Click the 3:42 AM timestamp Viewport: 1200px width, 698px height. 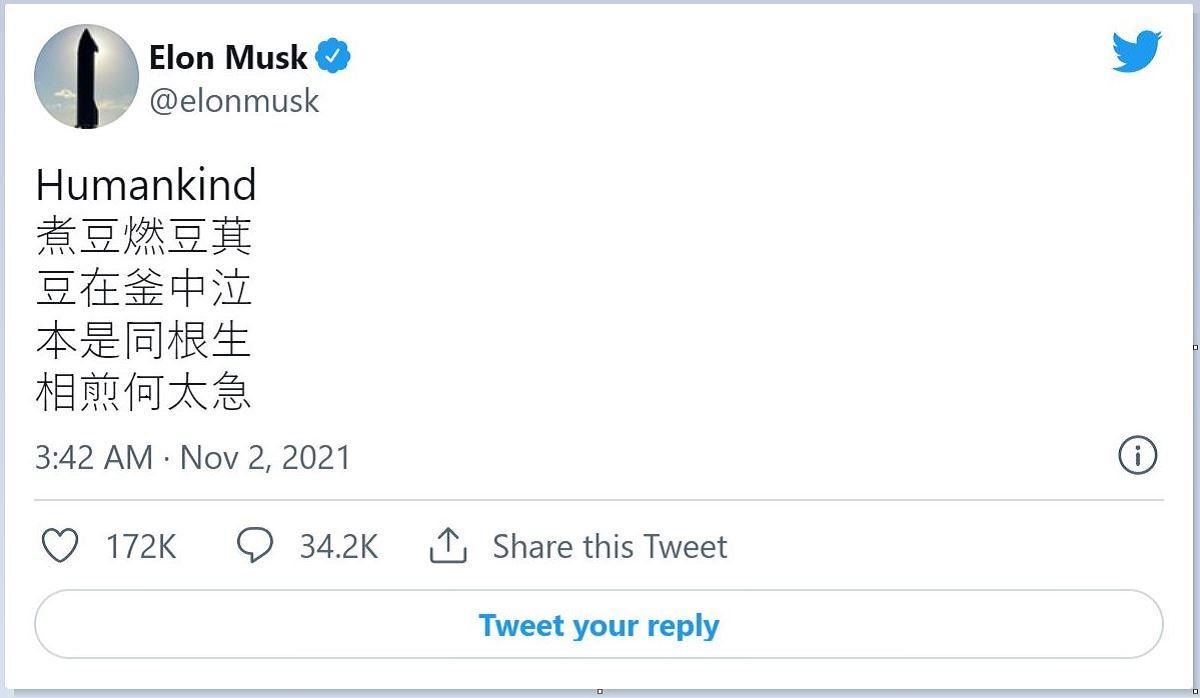(x=94, y=458)
